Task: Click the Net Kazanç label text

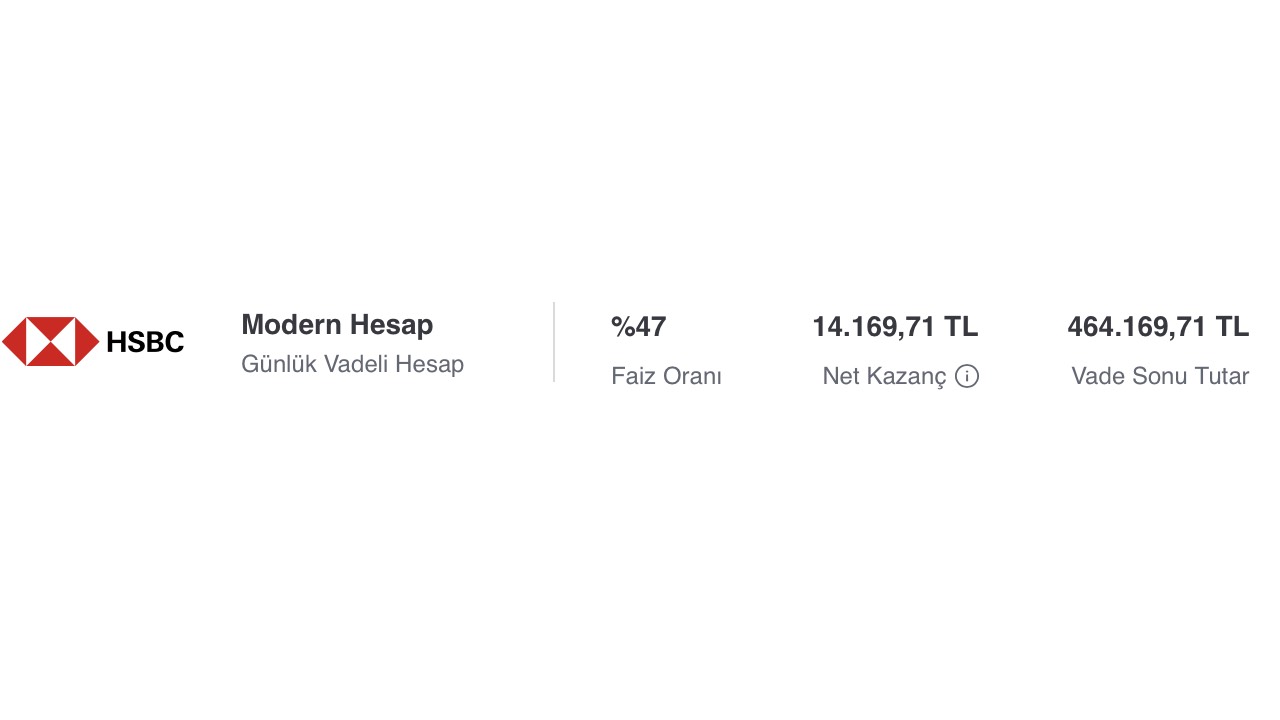Action: pos(883,376)
